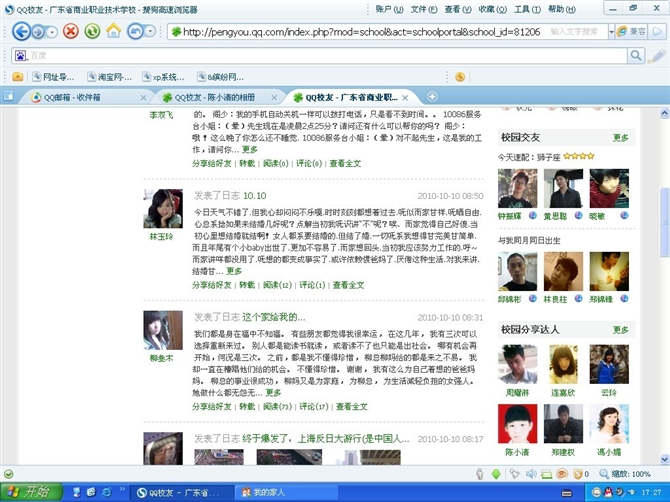Open the xp系统... bookmark
Screen dimensions: 670x502
click(x=164, y=77)
